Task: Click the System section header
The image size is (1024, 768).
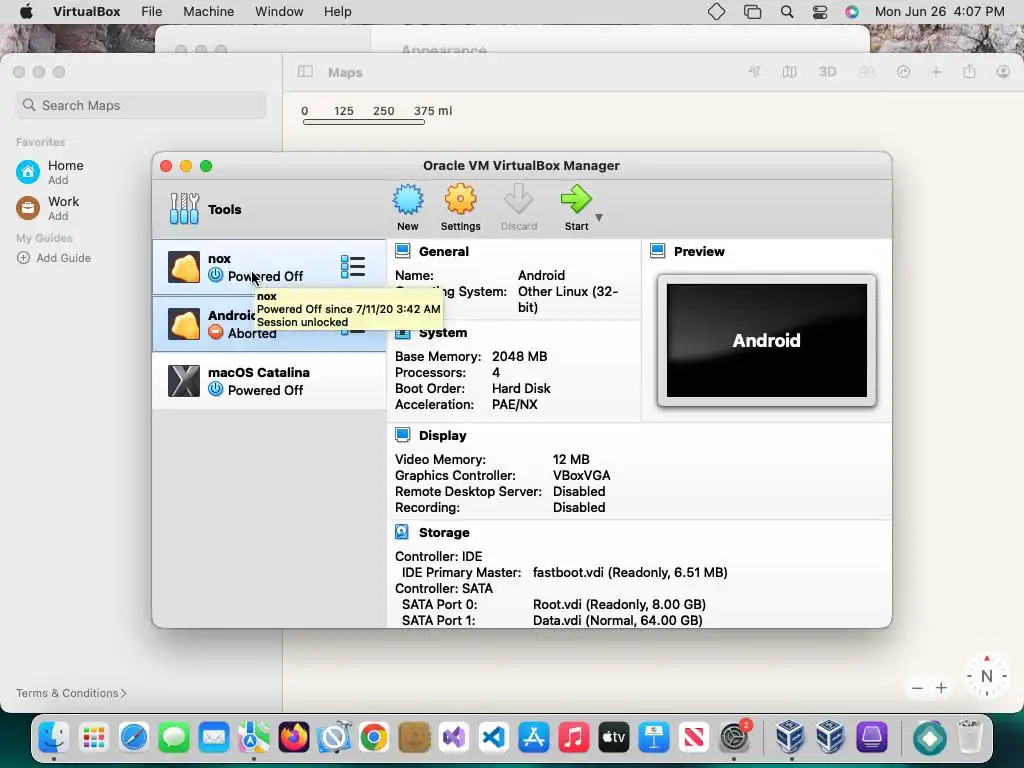Action: coord(443,332)
